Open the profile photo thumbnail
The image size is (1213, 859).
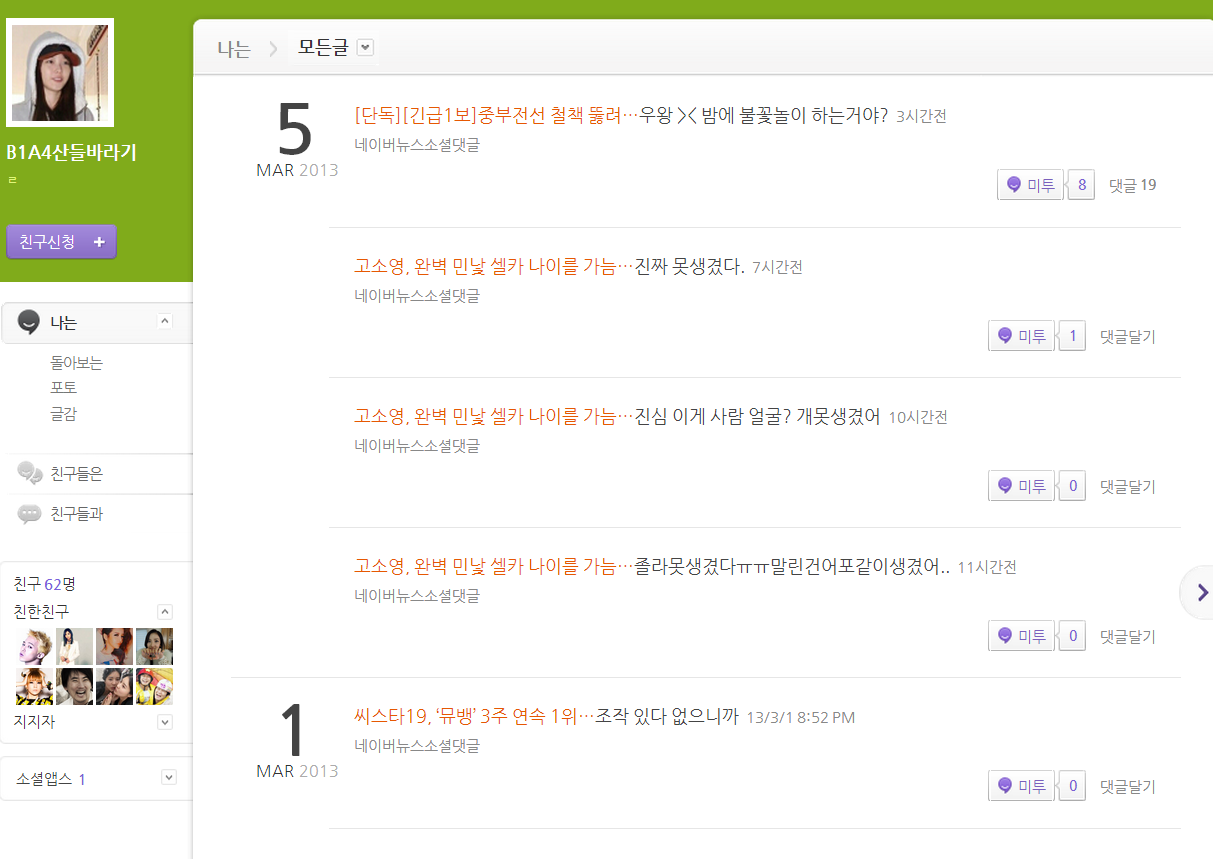point(60,73)
